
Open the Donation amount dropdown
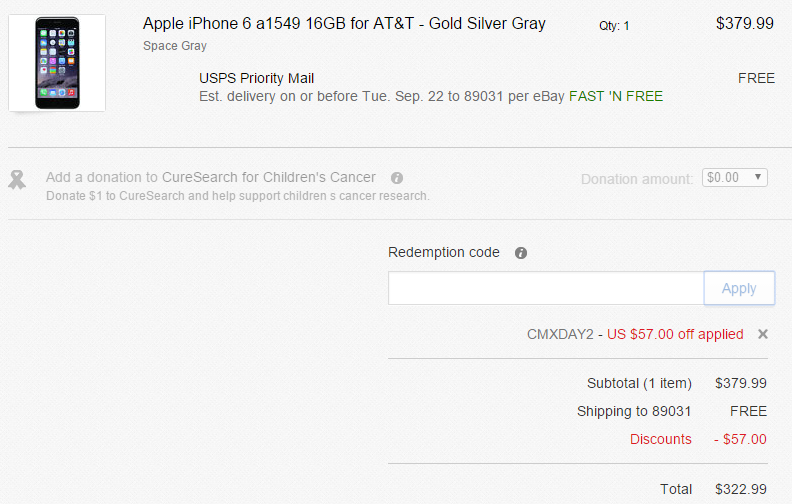pos(735,177)
